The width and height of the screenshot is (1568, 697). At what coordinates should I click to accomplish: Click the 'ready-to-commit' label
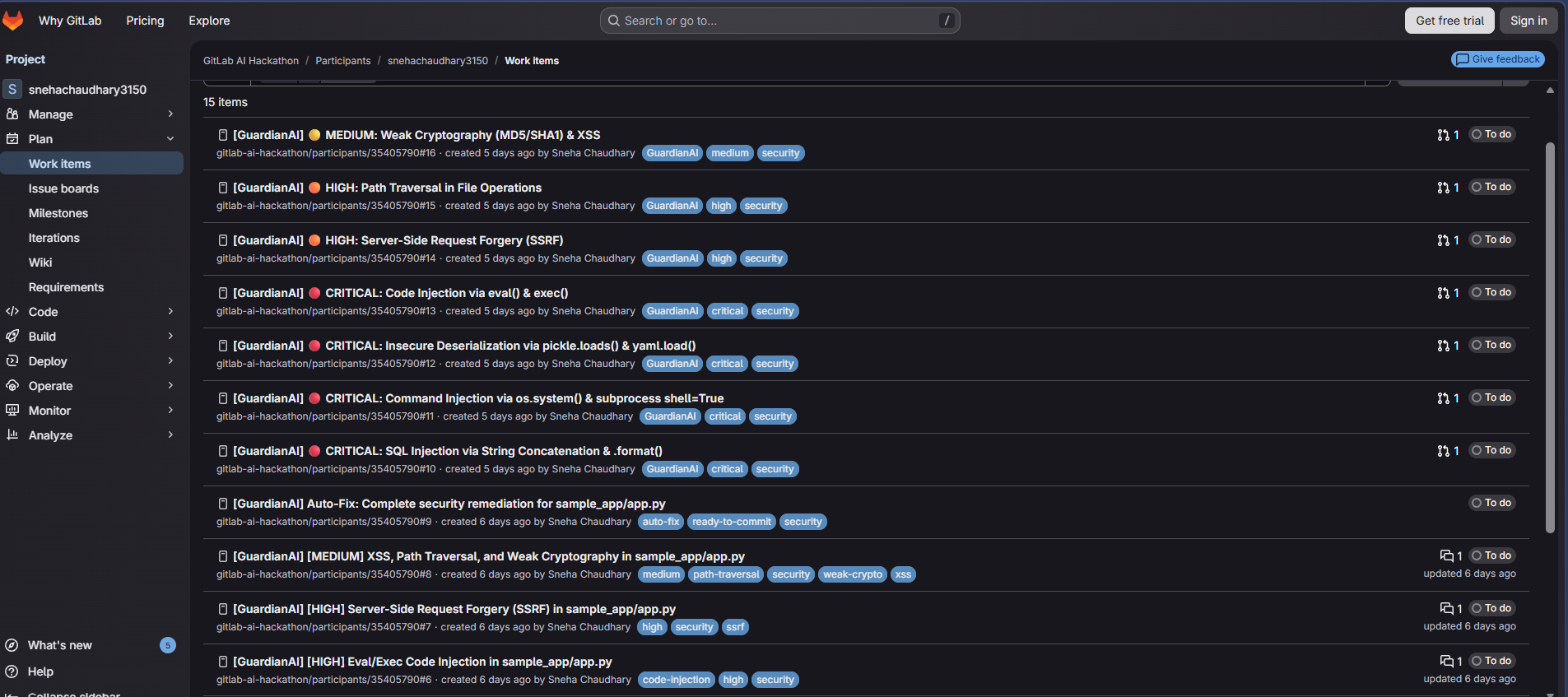point(732,522)
